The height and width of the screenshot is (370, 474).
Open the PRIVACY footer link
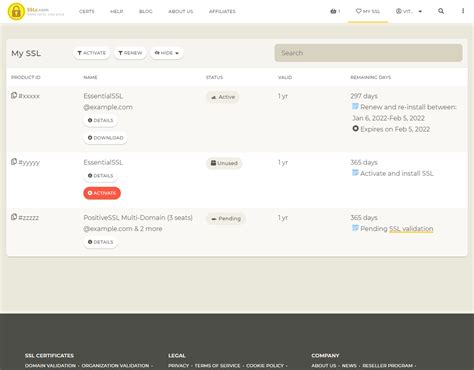[178, 366]
